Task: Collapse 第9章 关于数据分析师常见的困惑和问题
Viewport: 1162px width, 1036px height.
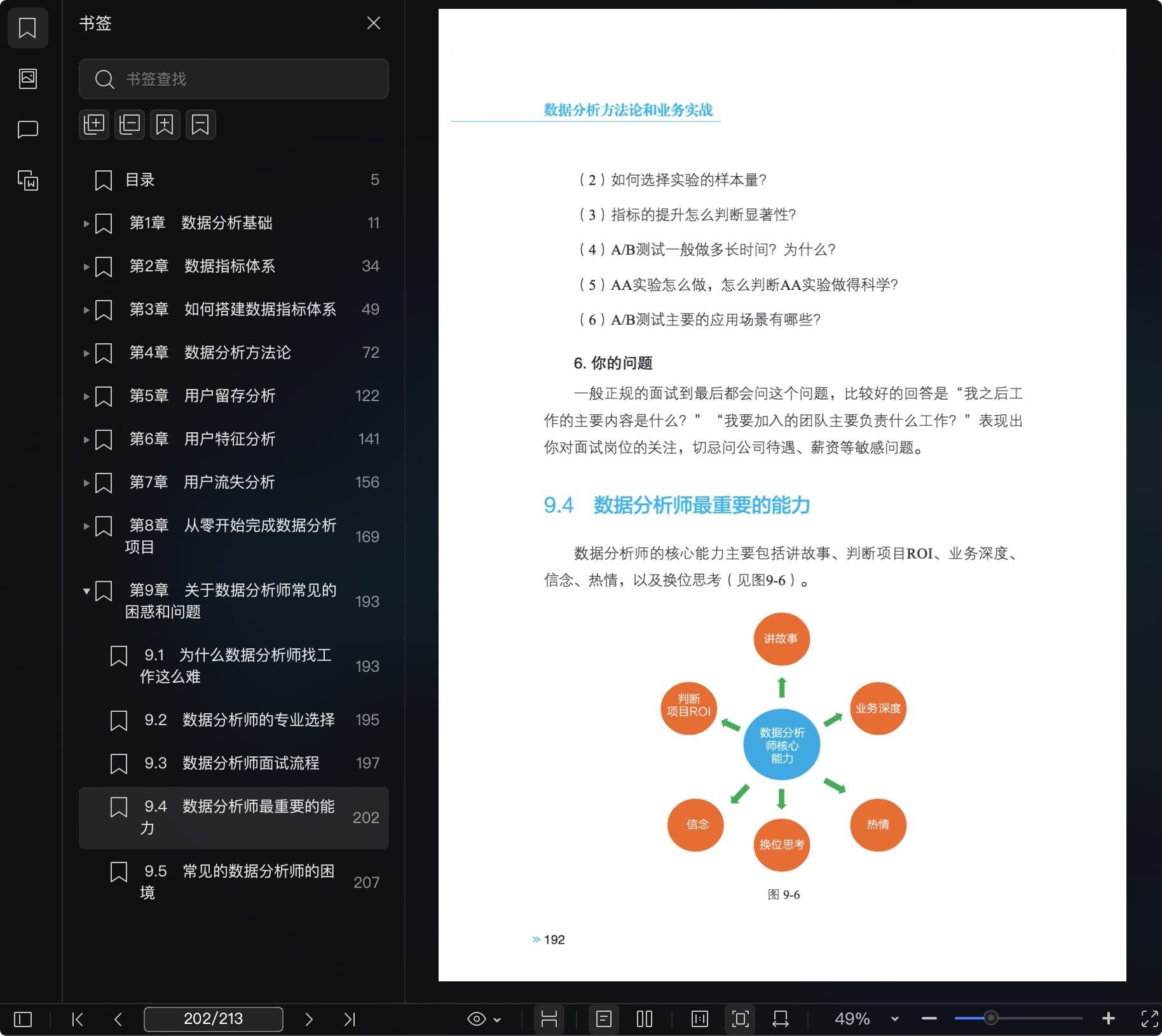Action: point(86,591)
